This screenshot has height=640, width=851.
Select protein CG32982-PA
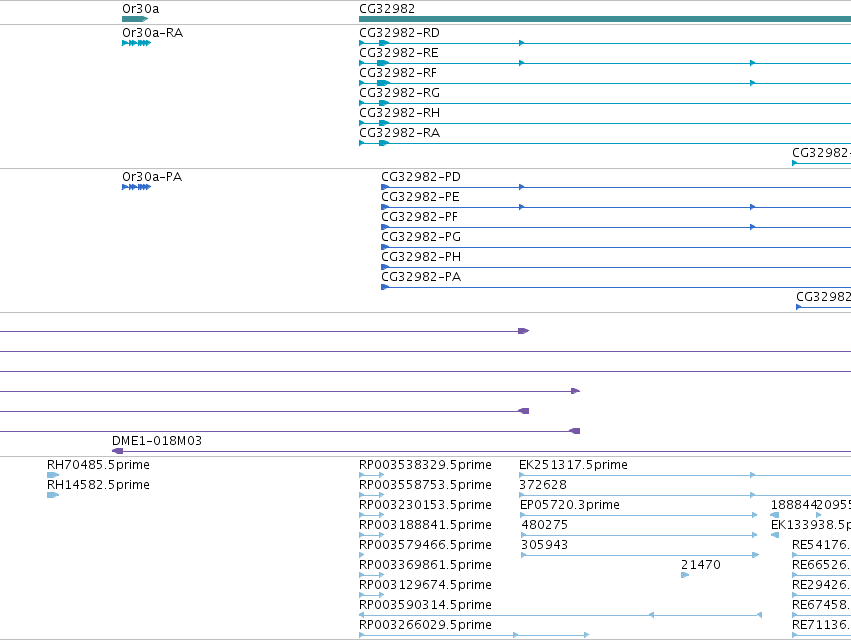[421, 277]
